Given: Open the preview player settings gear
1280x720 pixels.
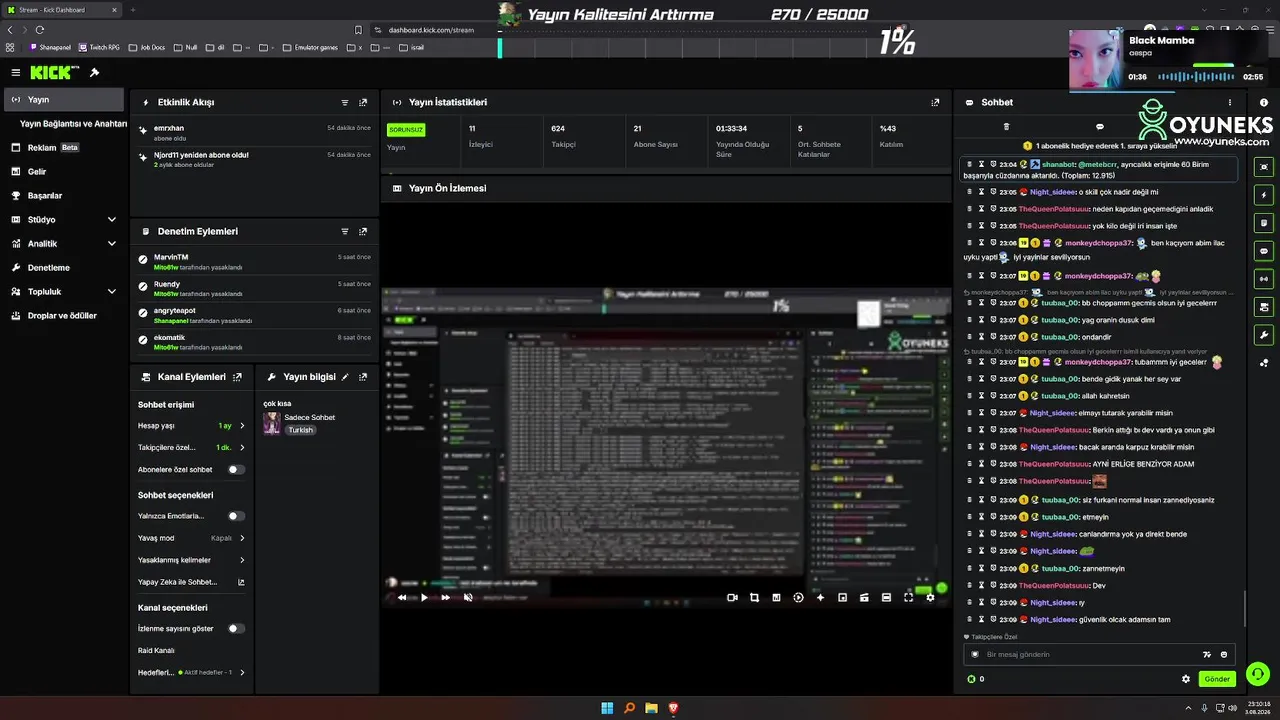Looking at the screenshot, I should (930, 597).
